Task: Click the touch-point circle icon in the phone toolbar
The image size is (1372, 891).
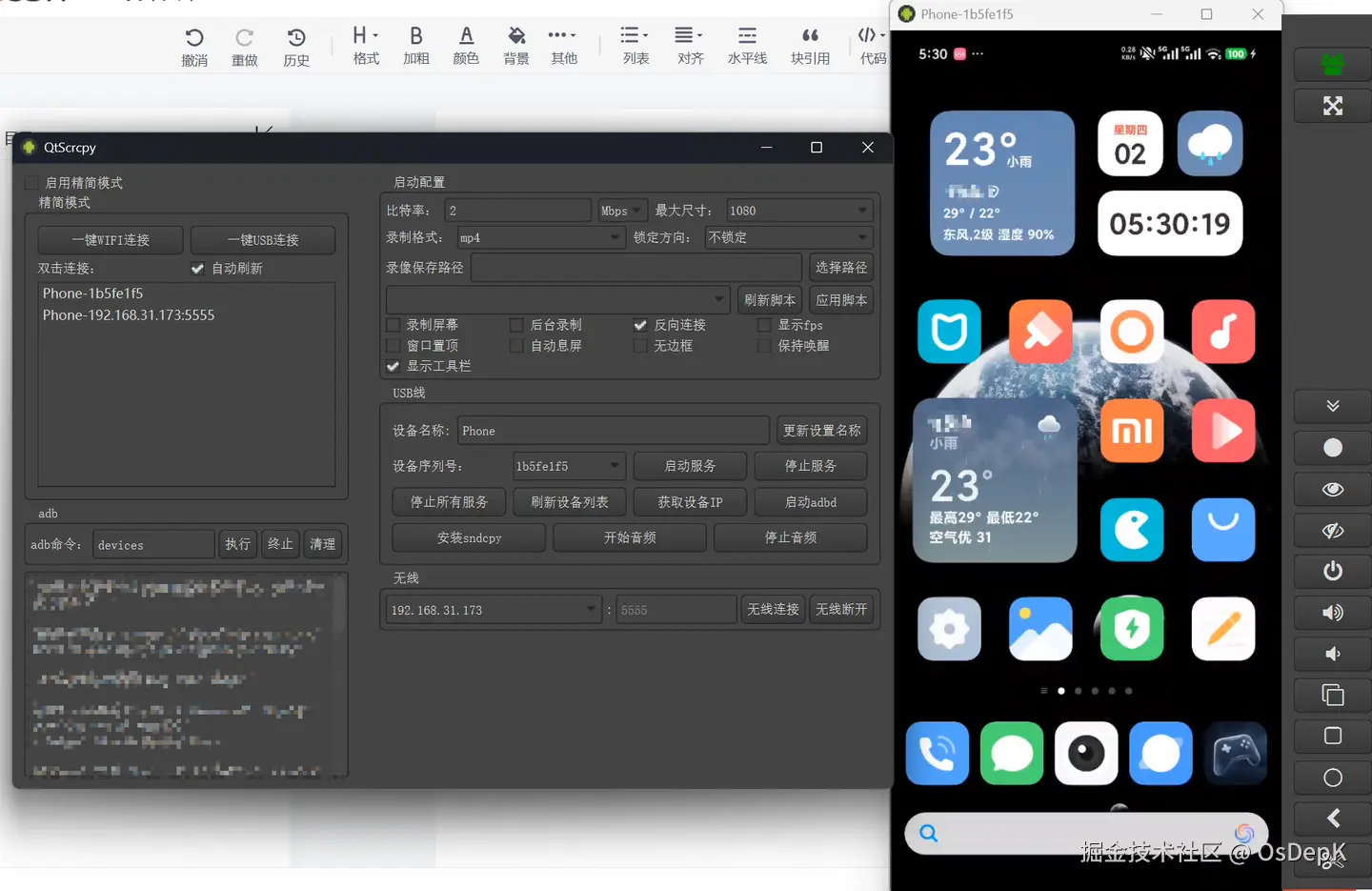Action: tap(1333, 448)
